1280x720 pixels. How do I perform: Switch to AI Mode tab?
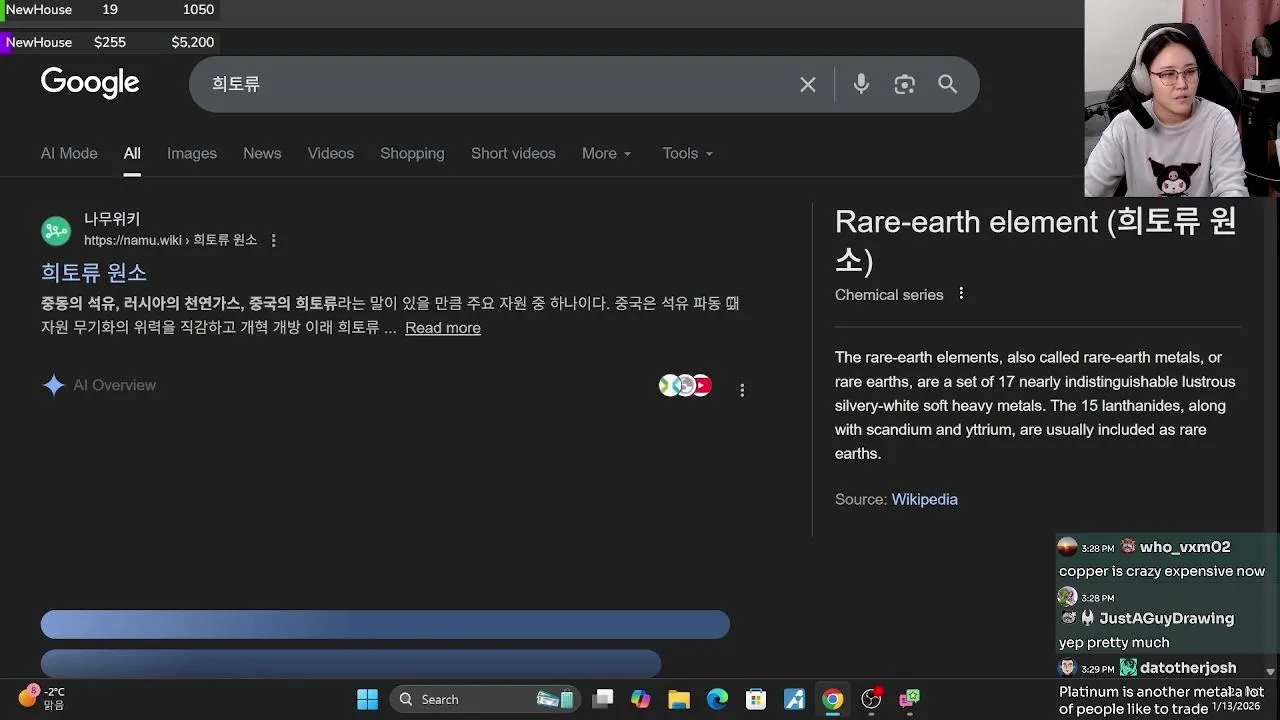coord(69,153)
